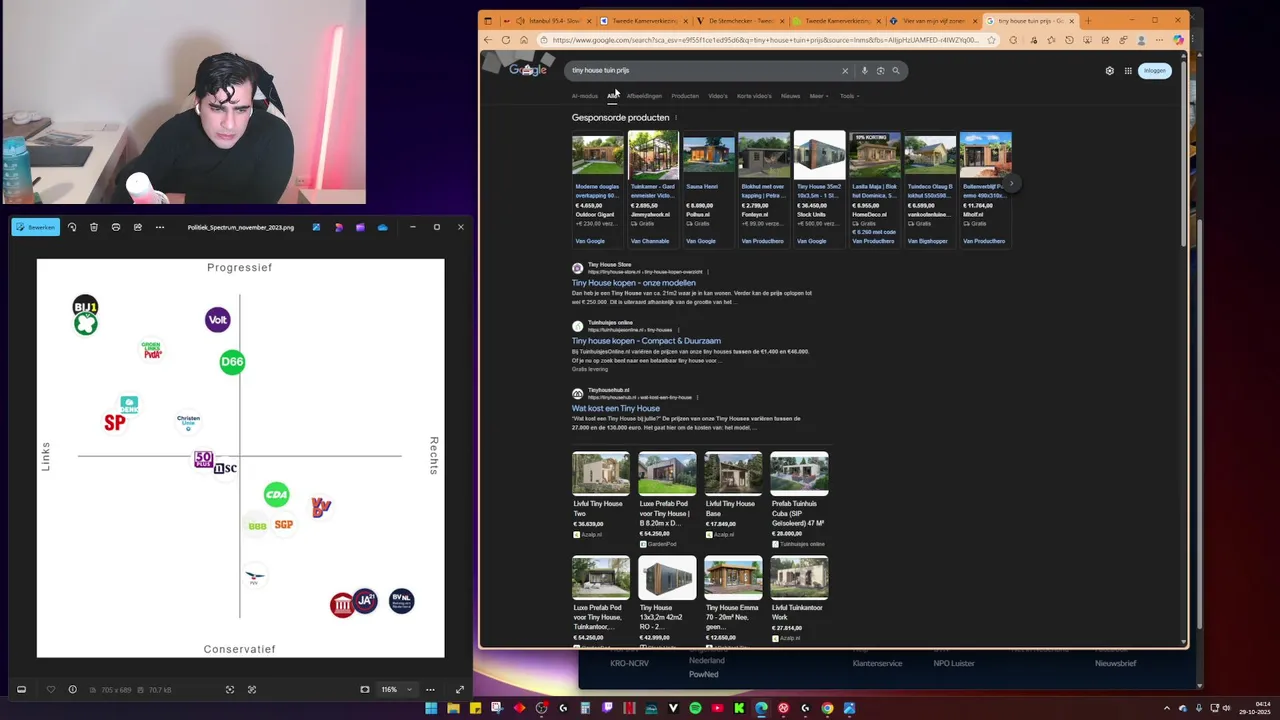
Task: Enter fullscreen in Photos viewer
Action: (460, 689)
